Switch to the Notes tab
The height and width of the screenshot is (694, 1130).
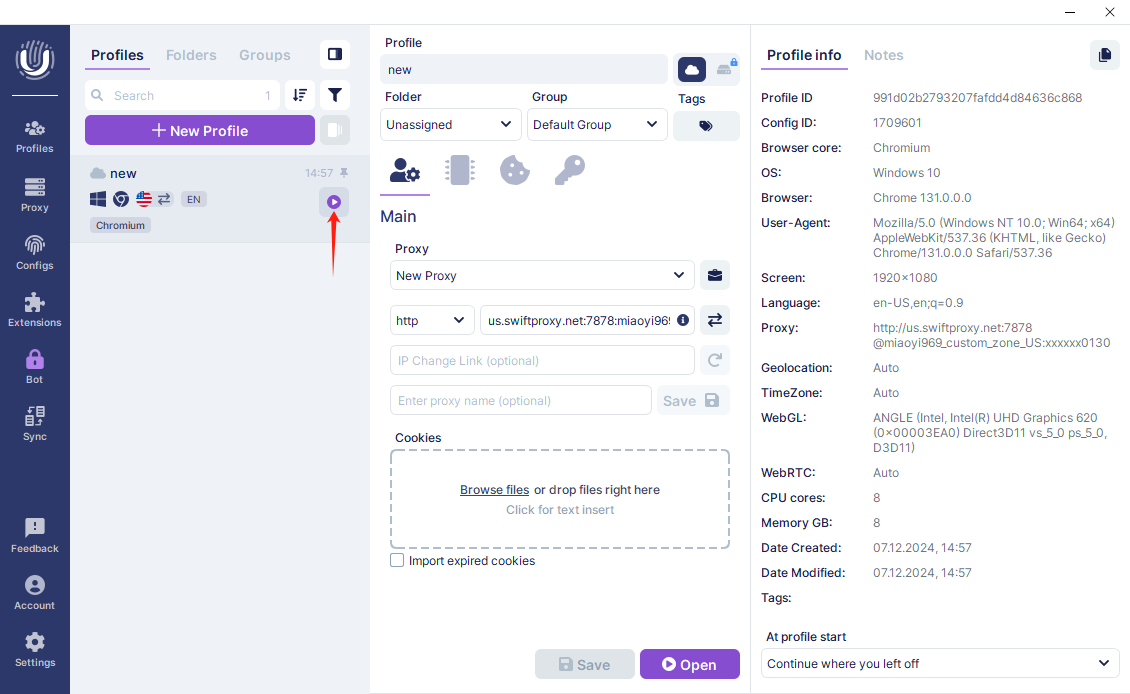[x=883, y=55]
